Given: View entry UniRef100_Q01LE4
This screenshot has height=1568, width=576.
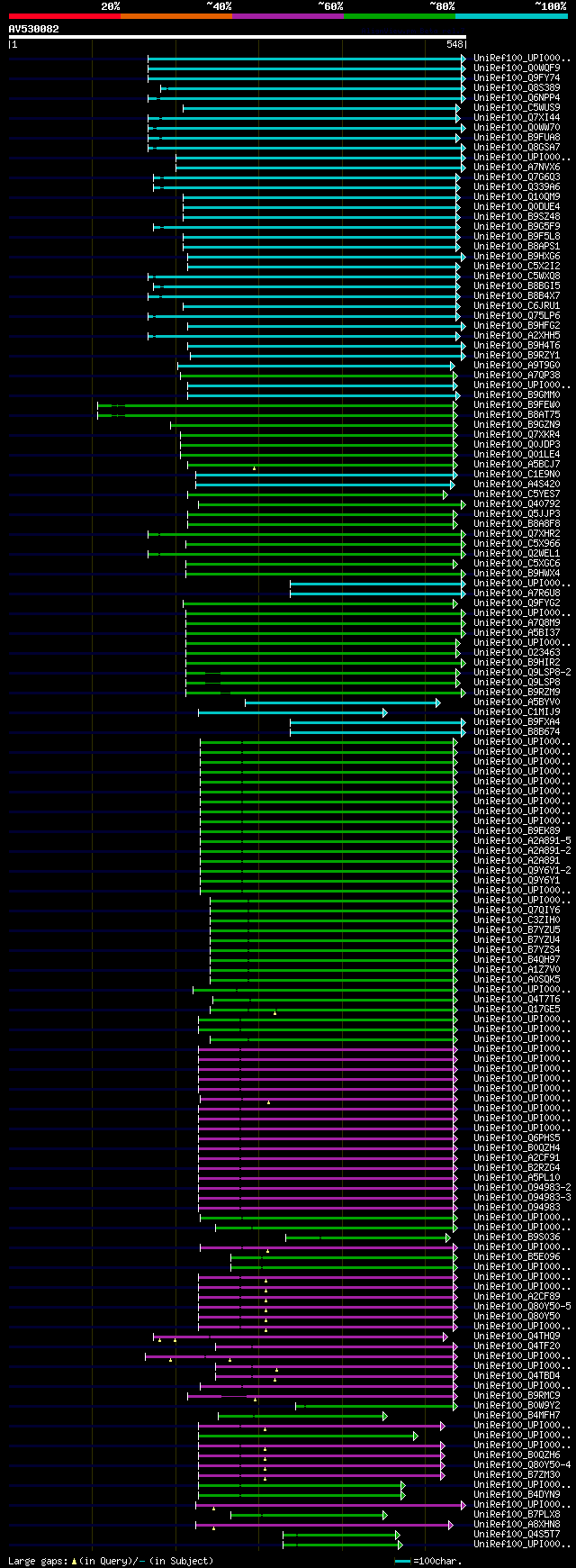Looking at the screenshot, I should pos(517,455).
